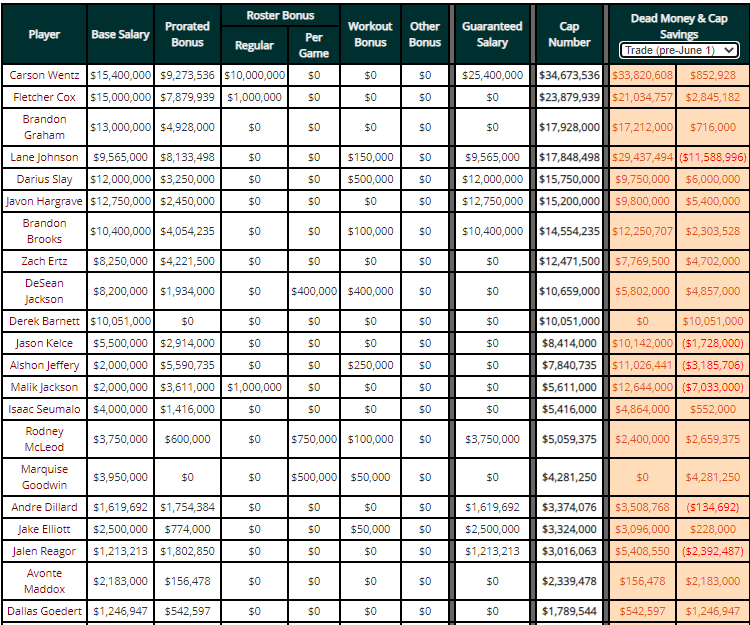Click Carson Wentz's $34,673,536 cap number cell
Screen dimensions: 750x625
click(569, 75)
